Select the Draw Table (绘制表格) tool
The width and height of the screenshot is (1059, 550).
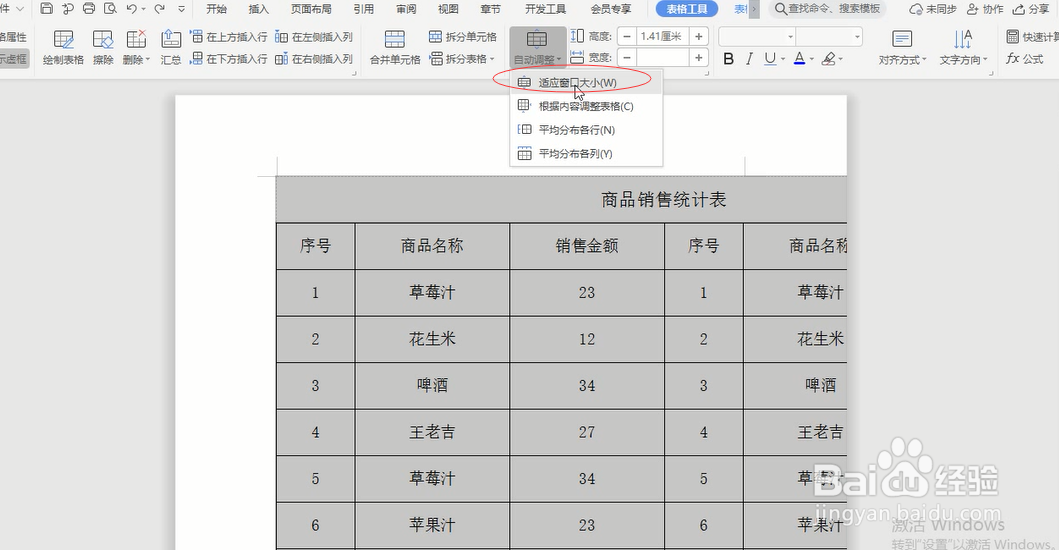(x=63, y=47)
